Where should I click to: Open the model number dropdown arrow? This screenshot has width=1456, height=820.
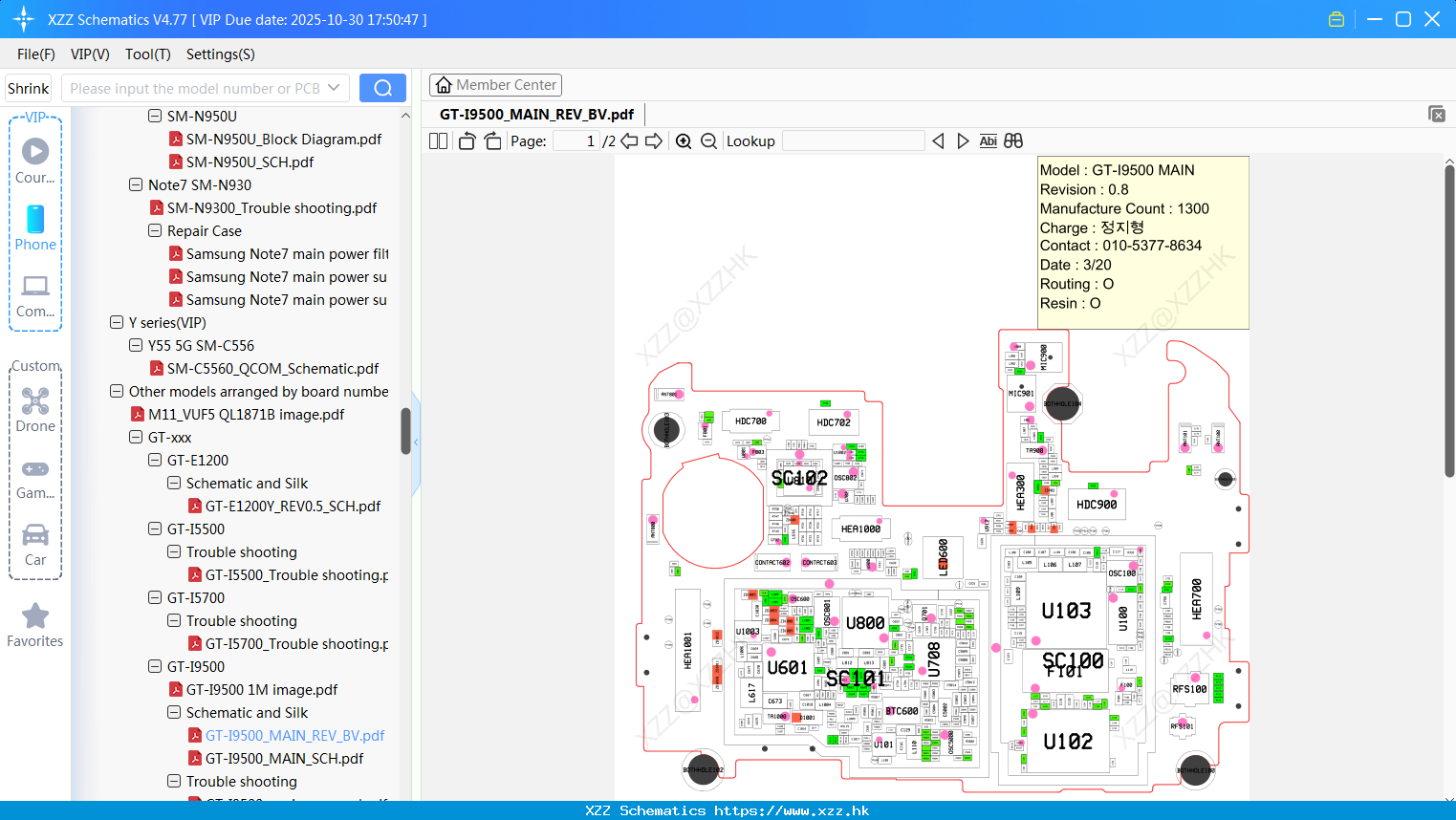point(334,88)
